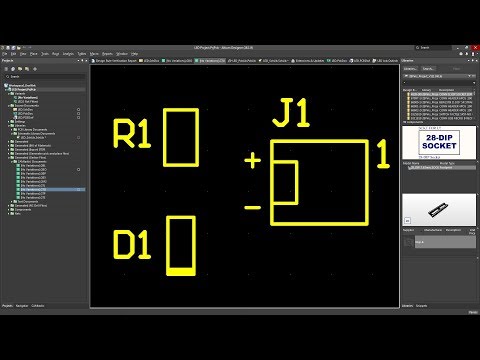Select the first component row in Libraries list
Screen dimensions: 480x360
[440, 94]
